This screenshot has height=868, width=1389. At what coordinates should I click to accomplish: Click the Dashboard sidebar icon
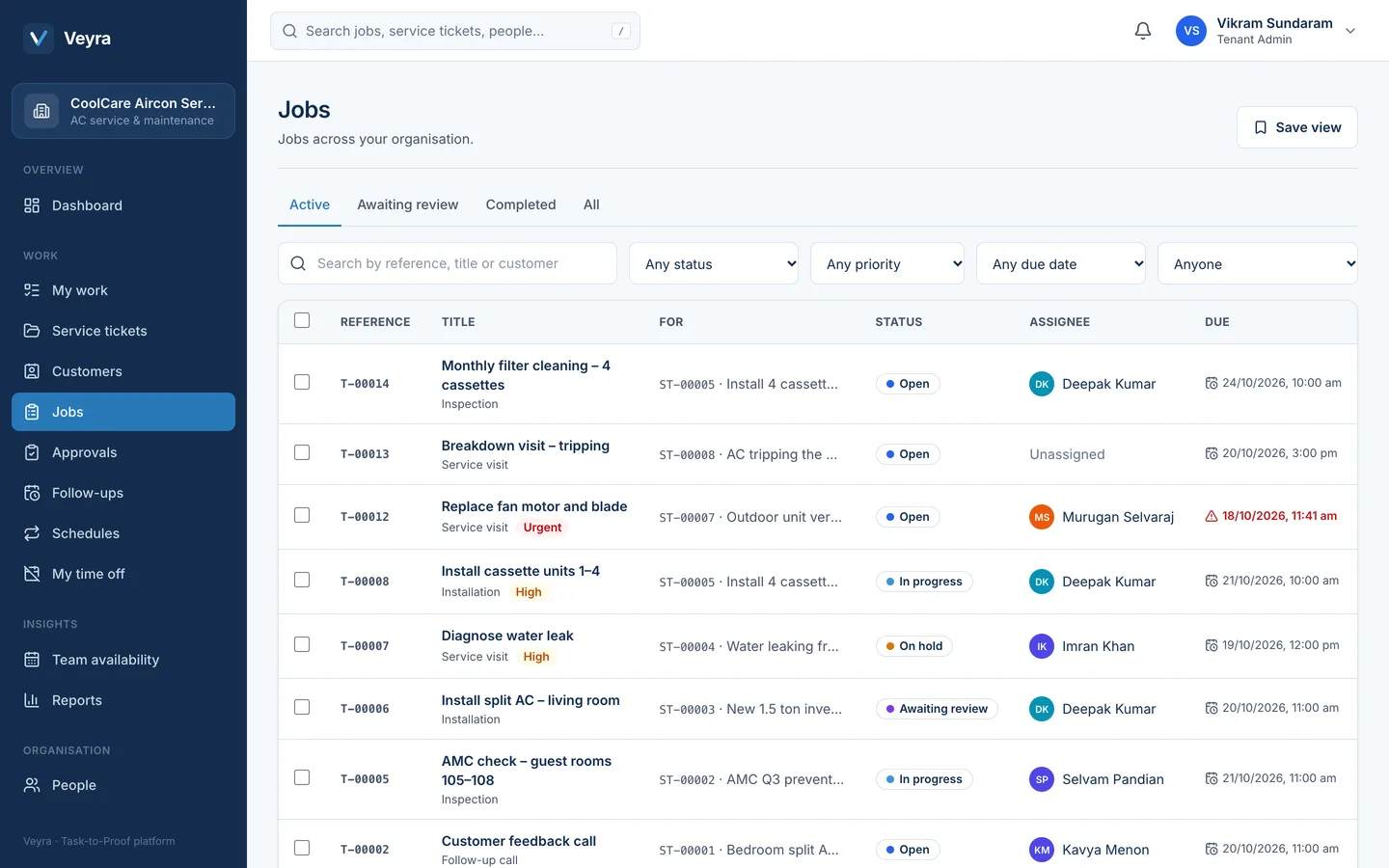click(x=32, y=205)
